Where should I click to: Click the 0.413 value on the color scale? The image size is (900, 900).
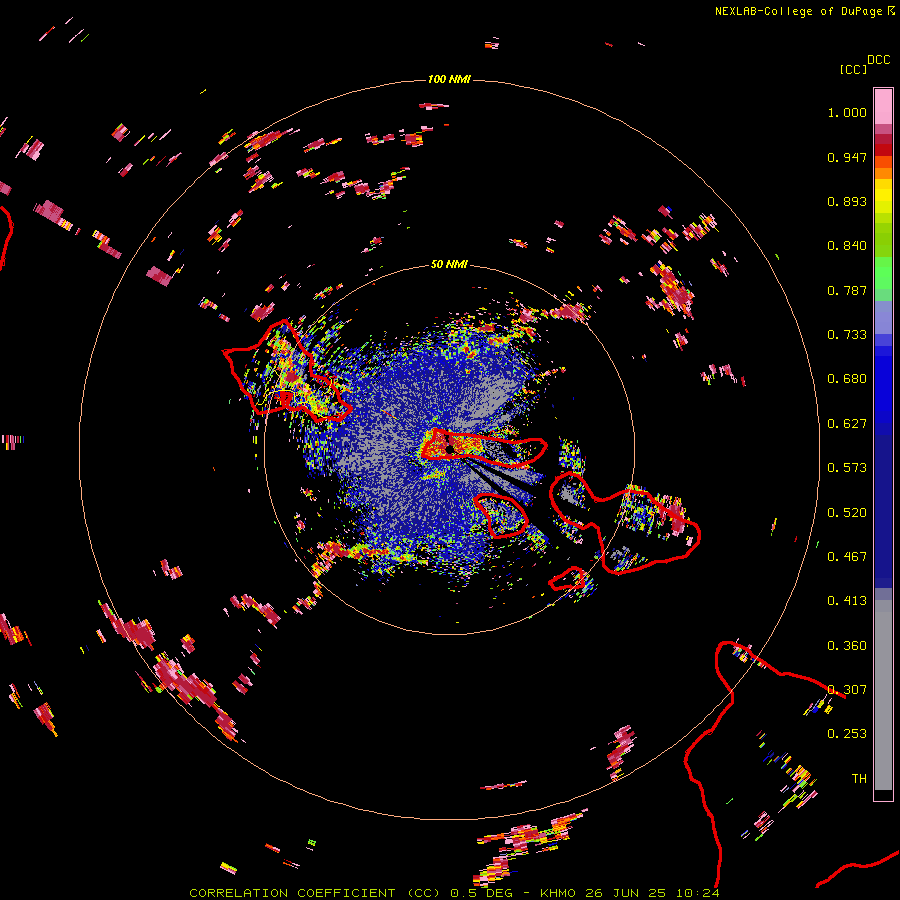point(847,600)
